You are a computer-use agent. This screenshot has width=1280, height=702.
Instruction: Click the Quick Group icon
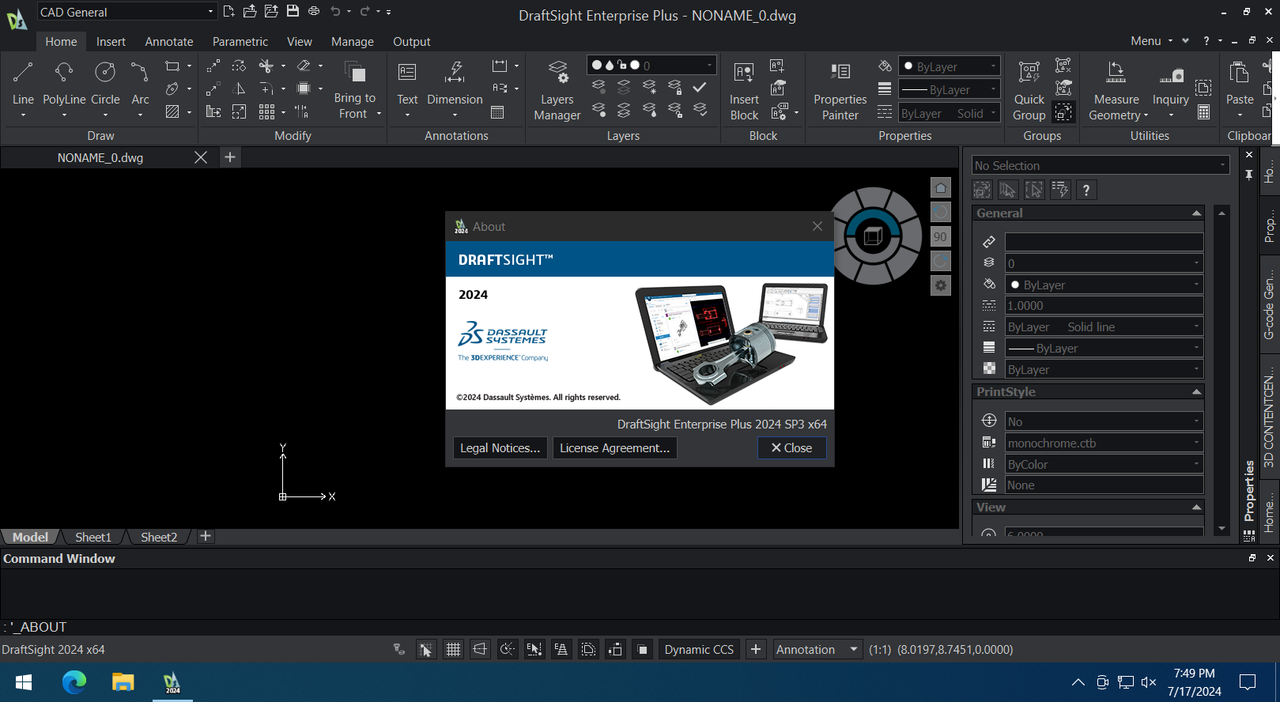[1029, 73]
